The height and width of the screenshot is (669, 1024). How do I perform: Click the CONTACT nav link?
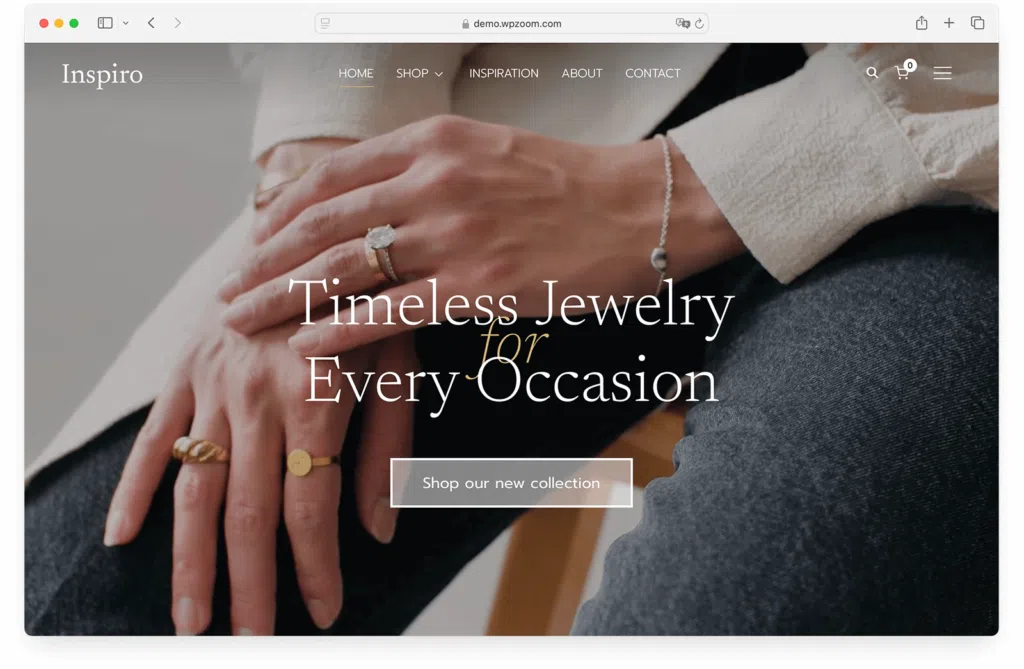652,73
